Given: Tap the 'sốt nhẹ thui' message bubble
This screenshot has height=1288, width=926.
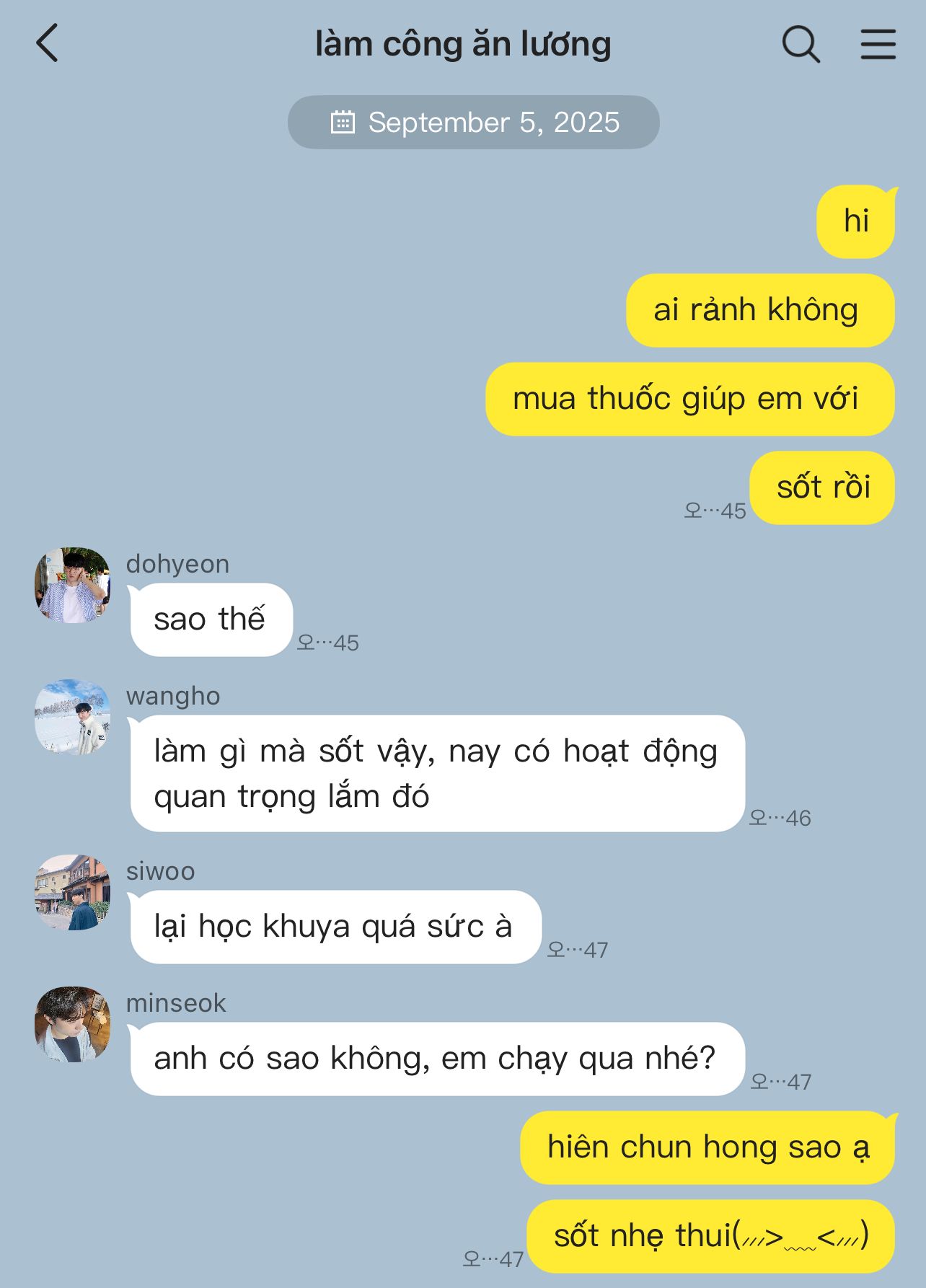Looking at the screenshot, I should (711, 1236).
